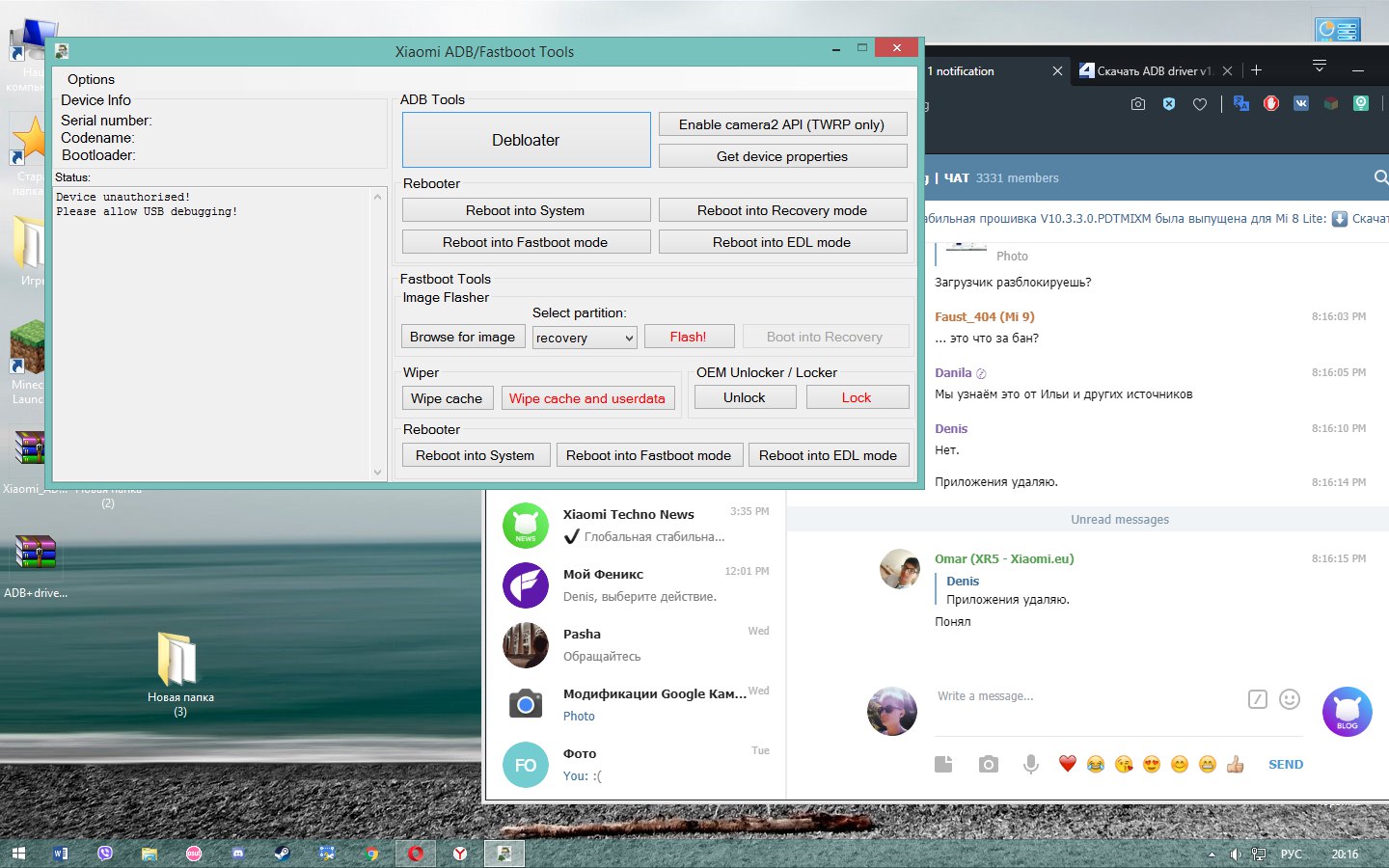
Task: Click the Status log text area
Action: tap(211, 334)
